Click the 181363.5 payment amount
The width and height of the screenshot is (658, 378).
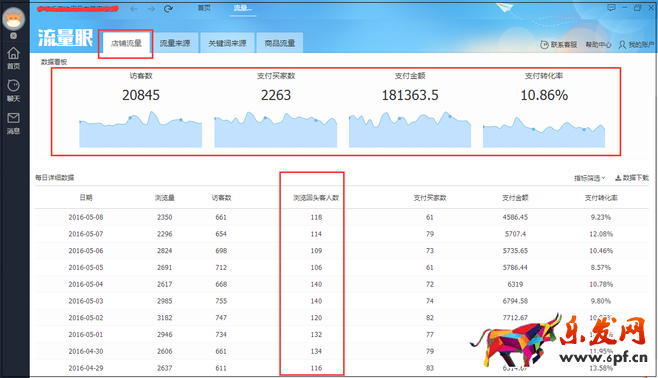[x=410, y=95]
